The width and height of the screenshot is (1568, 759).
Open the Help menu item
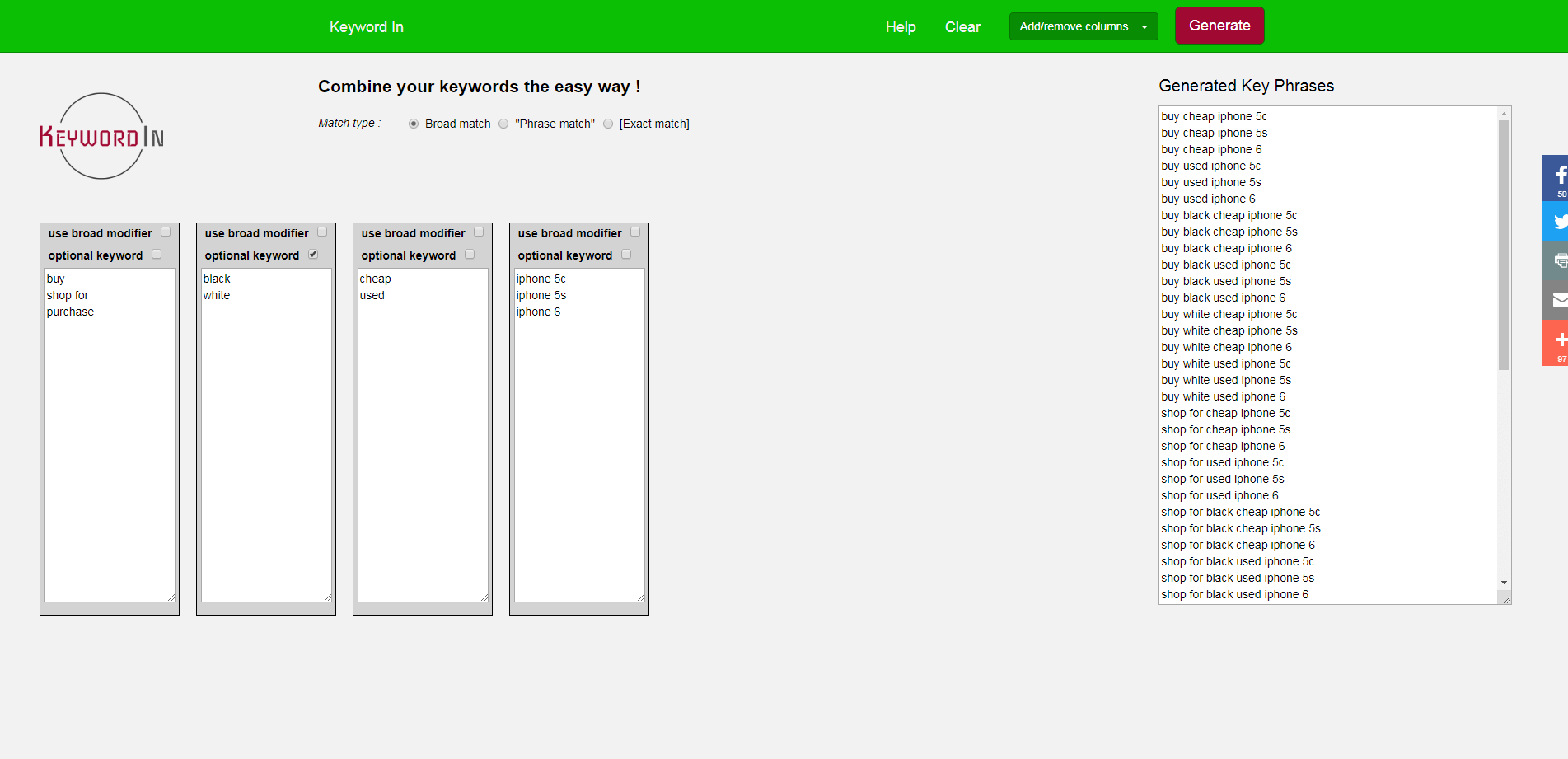coord(901,27)
